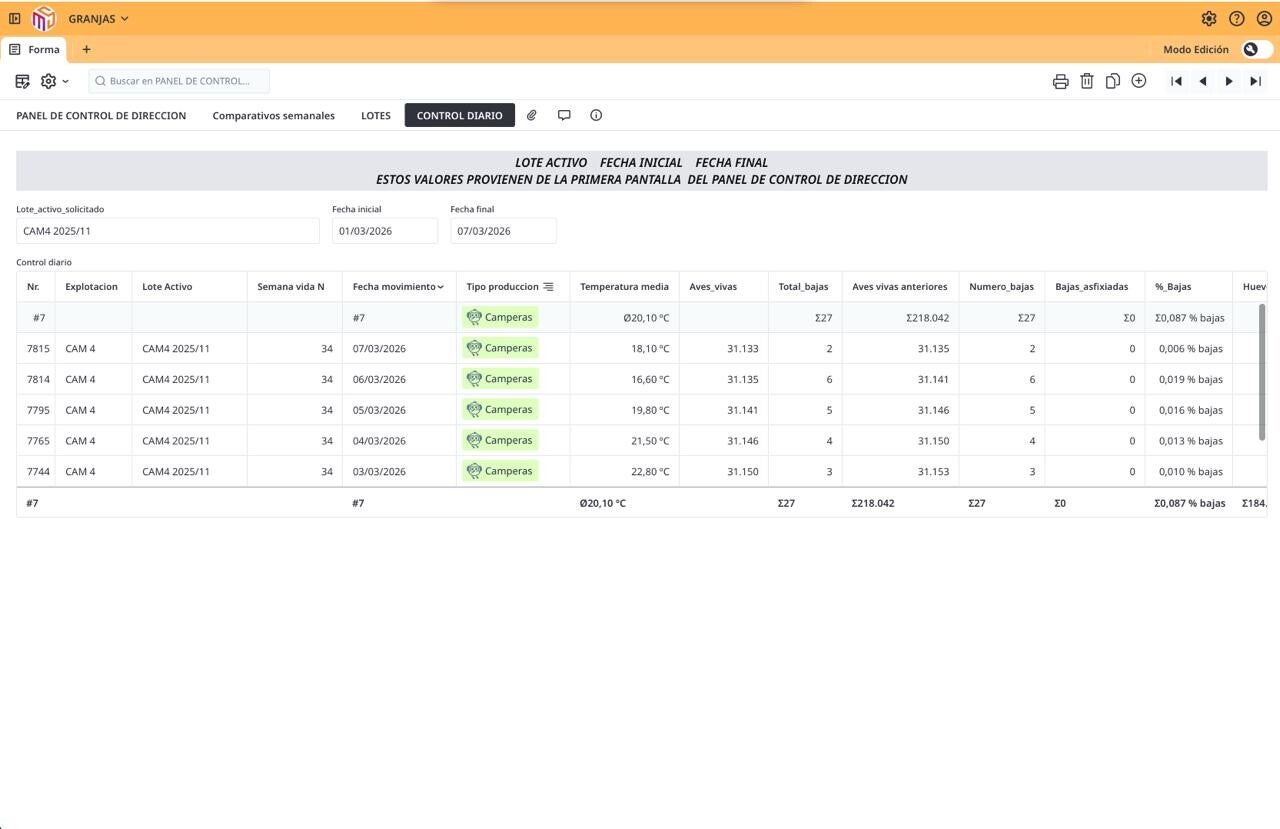Toggle the sidebar panel icon at top-left
This screenshot has width=1280, height=829.
click(x=14, y=18)
